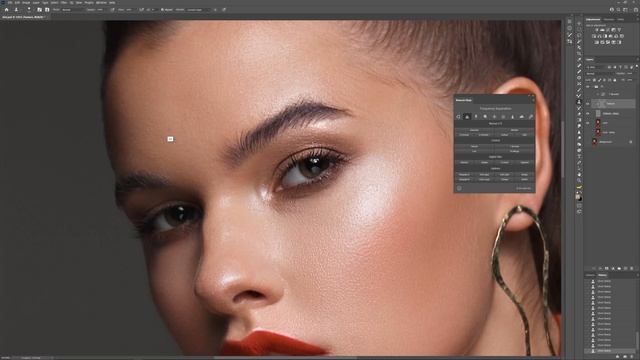Click selected icon in Frequency Separation row
The image size is (640, 360).
(467, 116)
